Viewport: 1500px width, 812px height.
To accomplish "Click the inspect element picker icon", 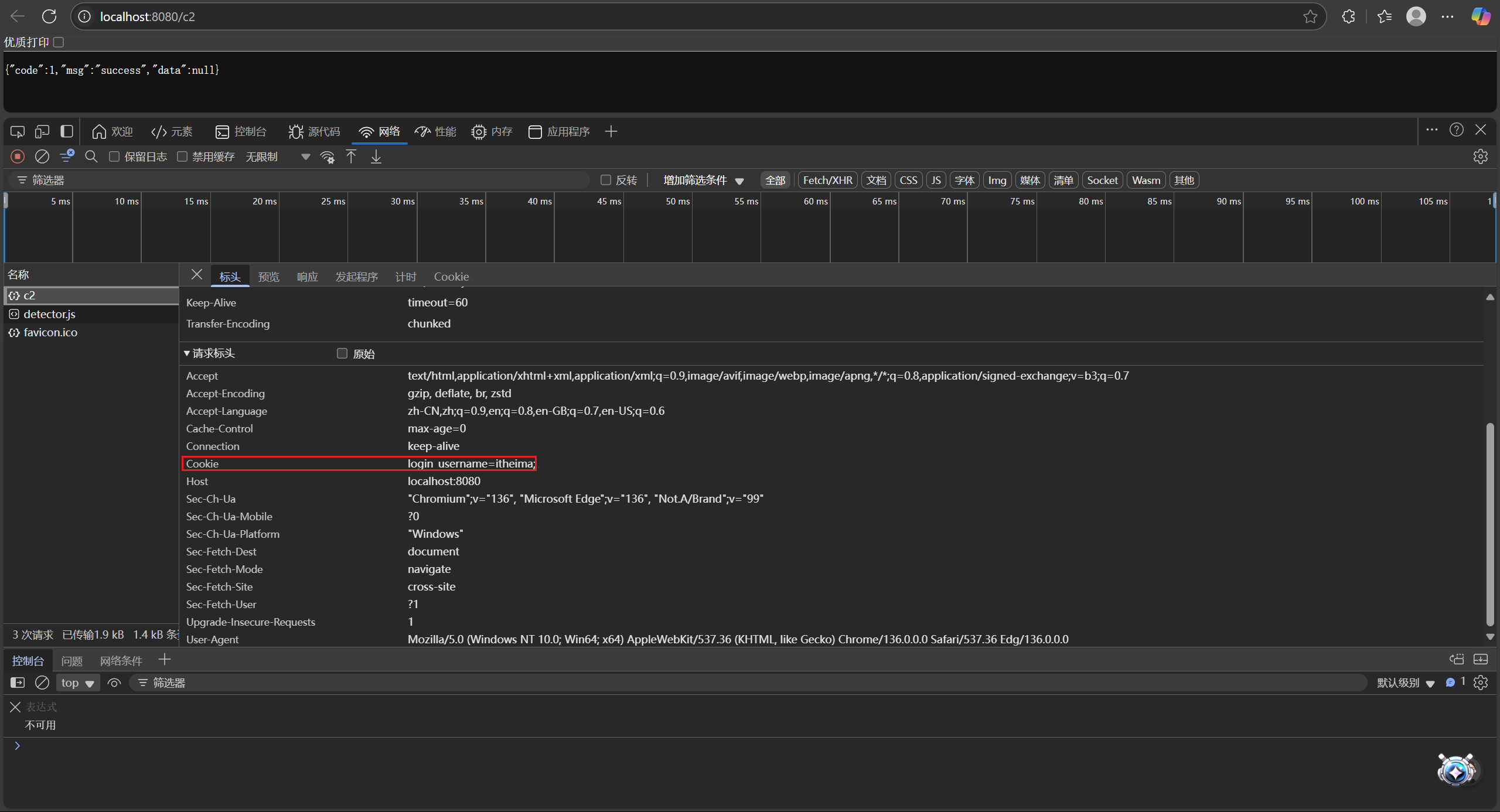I will click(18, 131).
